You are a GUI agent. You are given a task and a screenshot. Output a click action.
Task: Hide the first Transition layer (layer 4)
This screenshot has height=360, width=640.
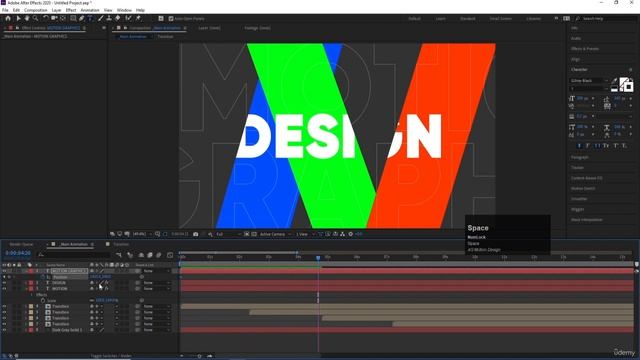point(4,306)
